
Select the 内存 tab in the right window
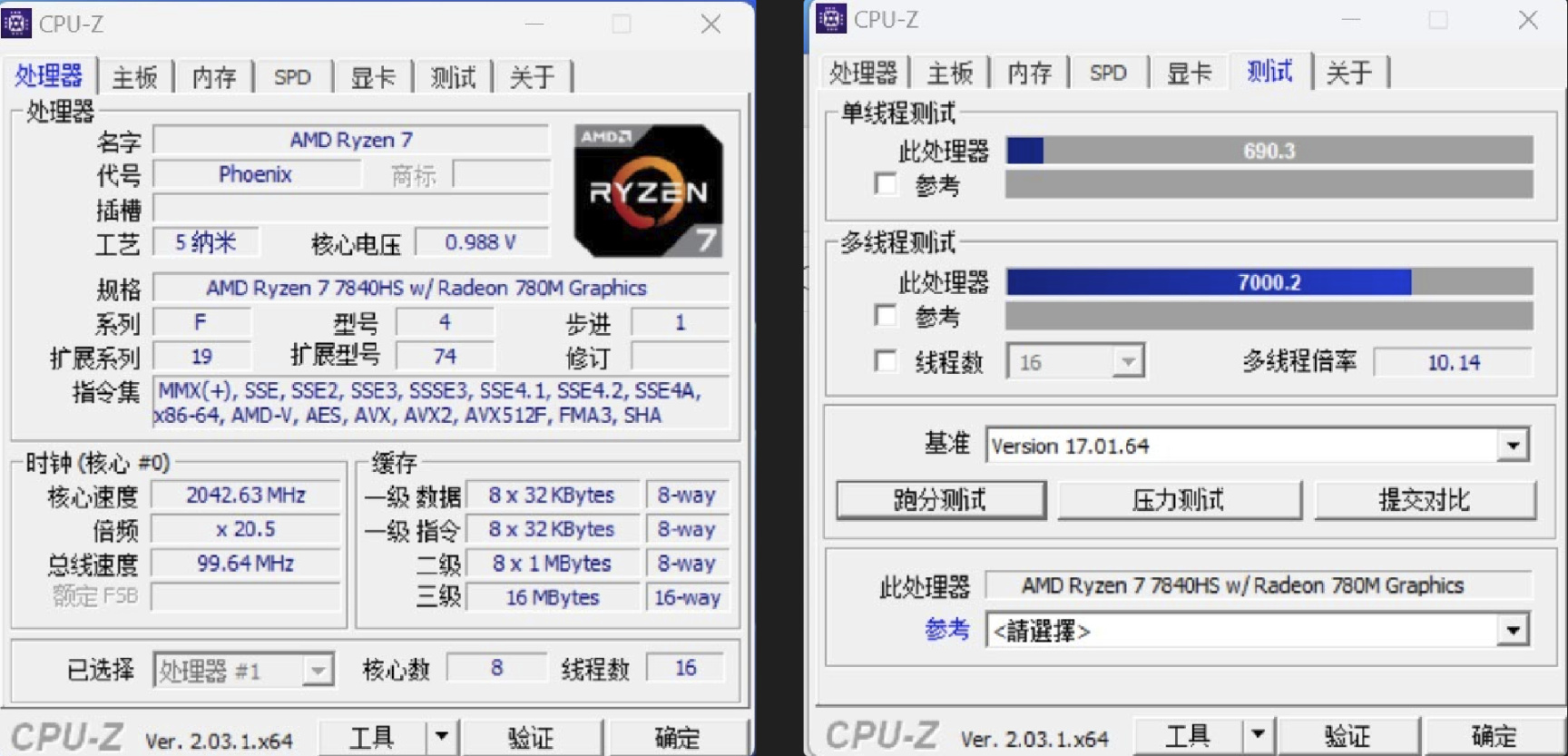point(1030,73)
